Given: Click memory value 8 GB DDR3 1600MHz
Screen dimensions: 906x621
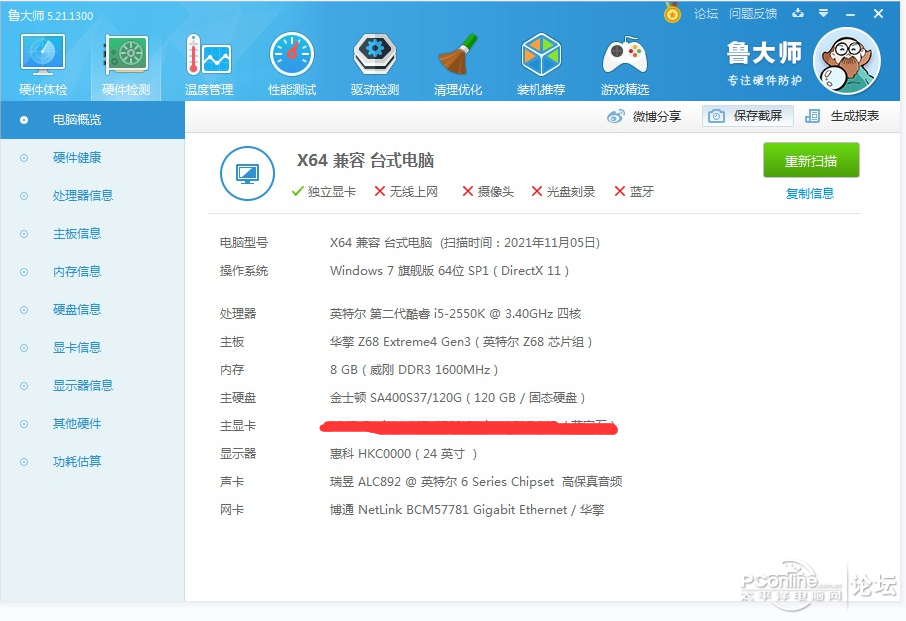Looking at the screenshot, I should (414, 370).
